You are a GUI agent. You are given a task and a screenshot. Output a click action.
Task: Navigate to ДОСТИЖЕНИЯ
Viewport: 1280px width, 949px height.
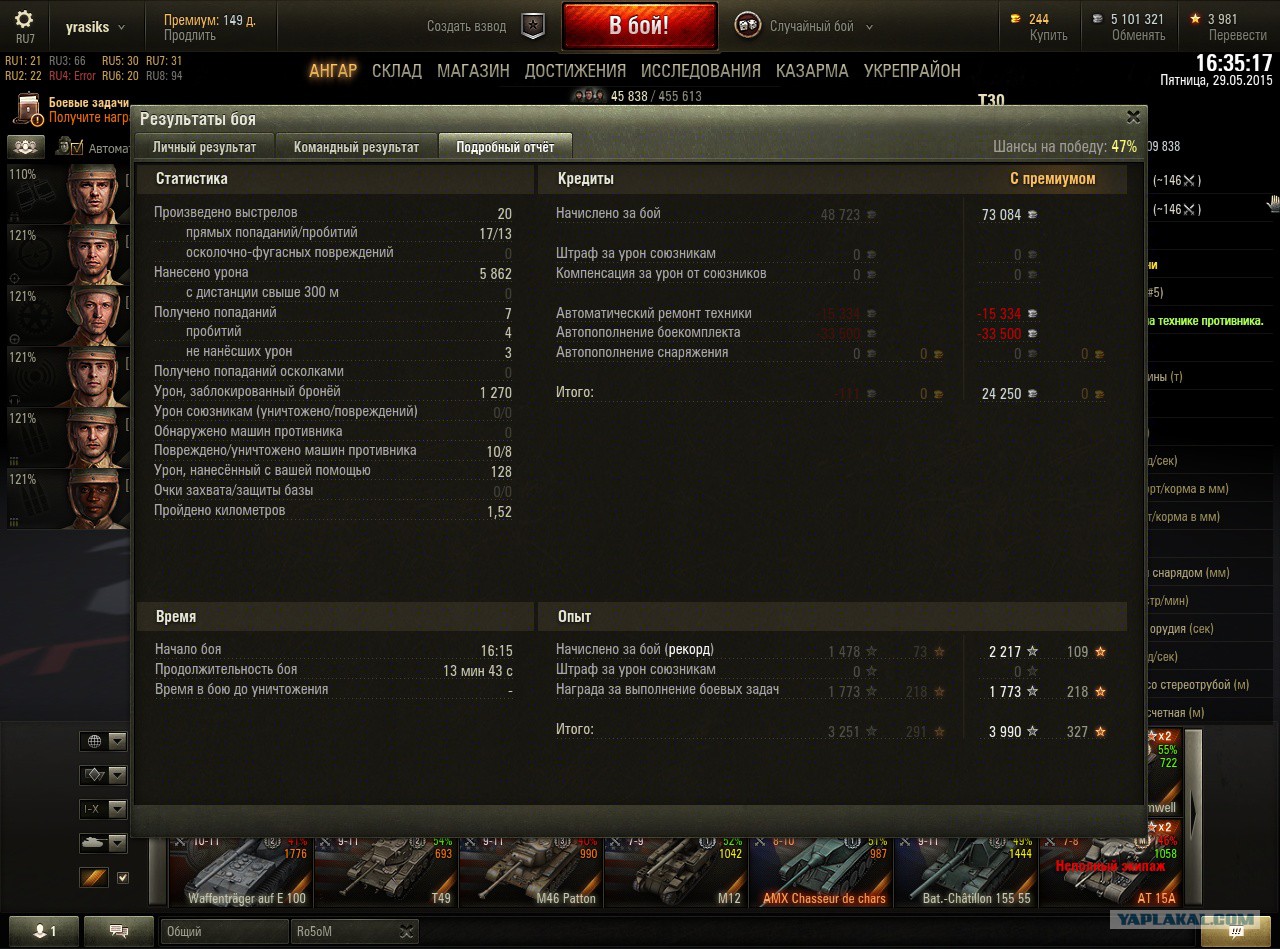tap(575, 71)
